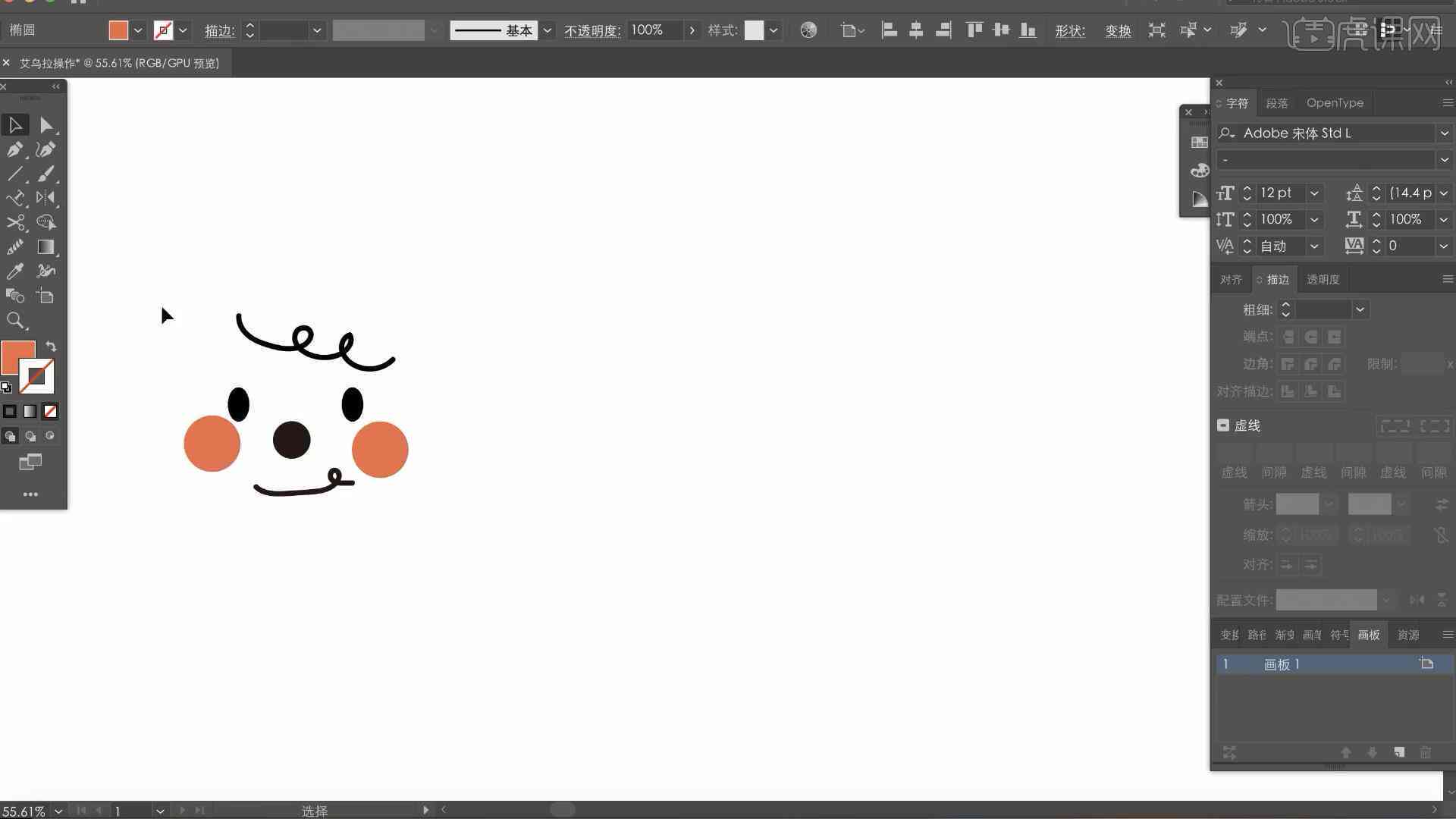1456x819 pixels.
Task: Choose Draw Normal mode
Action: coord(10,436)
